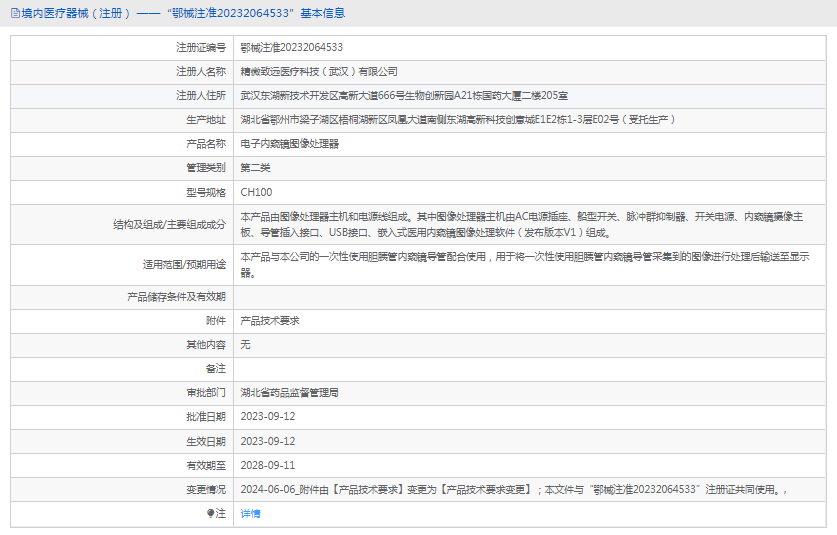Click the 型号规格 field label
837x535 pixels.
coord(206,192)
